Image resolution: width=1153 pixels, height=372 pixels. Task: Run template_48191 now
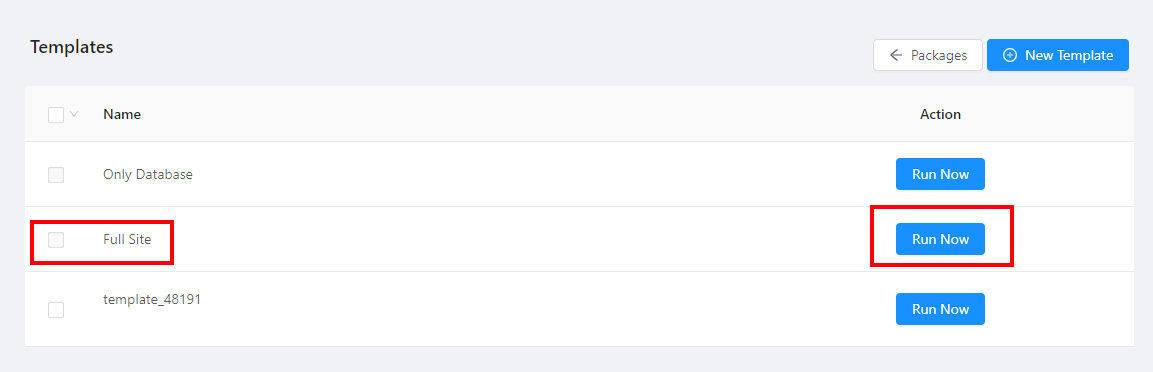(x=940, y=309)
